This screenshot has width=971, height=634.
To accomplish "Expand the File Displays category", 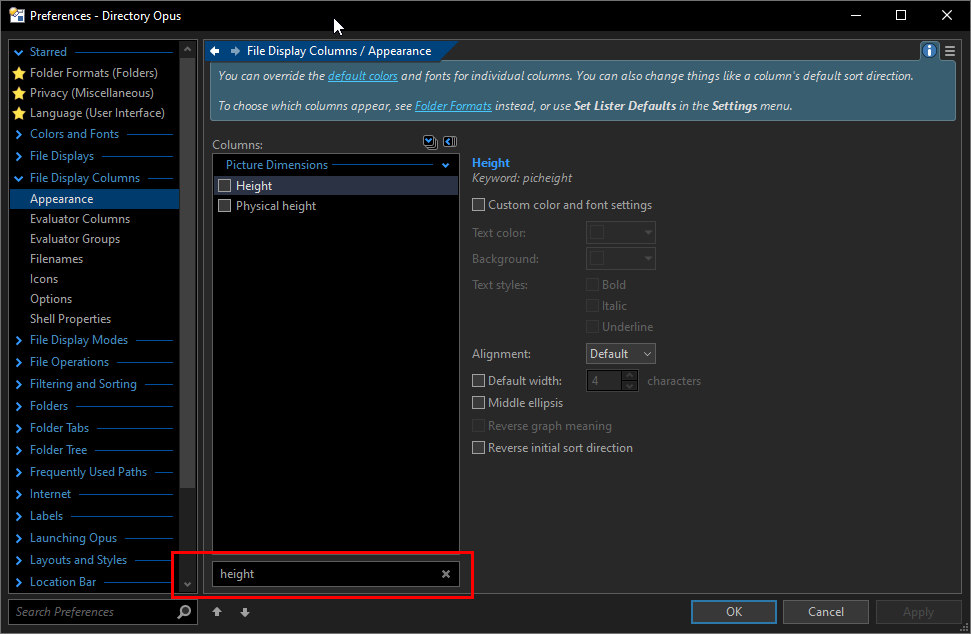I will pyautogui.click(x=19, y=157).
